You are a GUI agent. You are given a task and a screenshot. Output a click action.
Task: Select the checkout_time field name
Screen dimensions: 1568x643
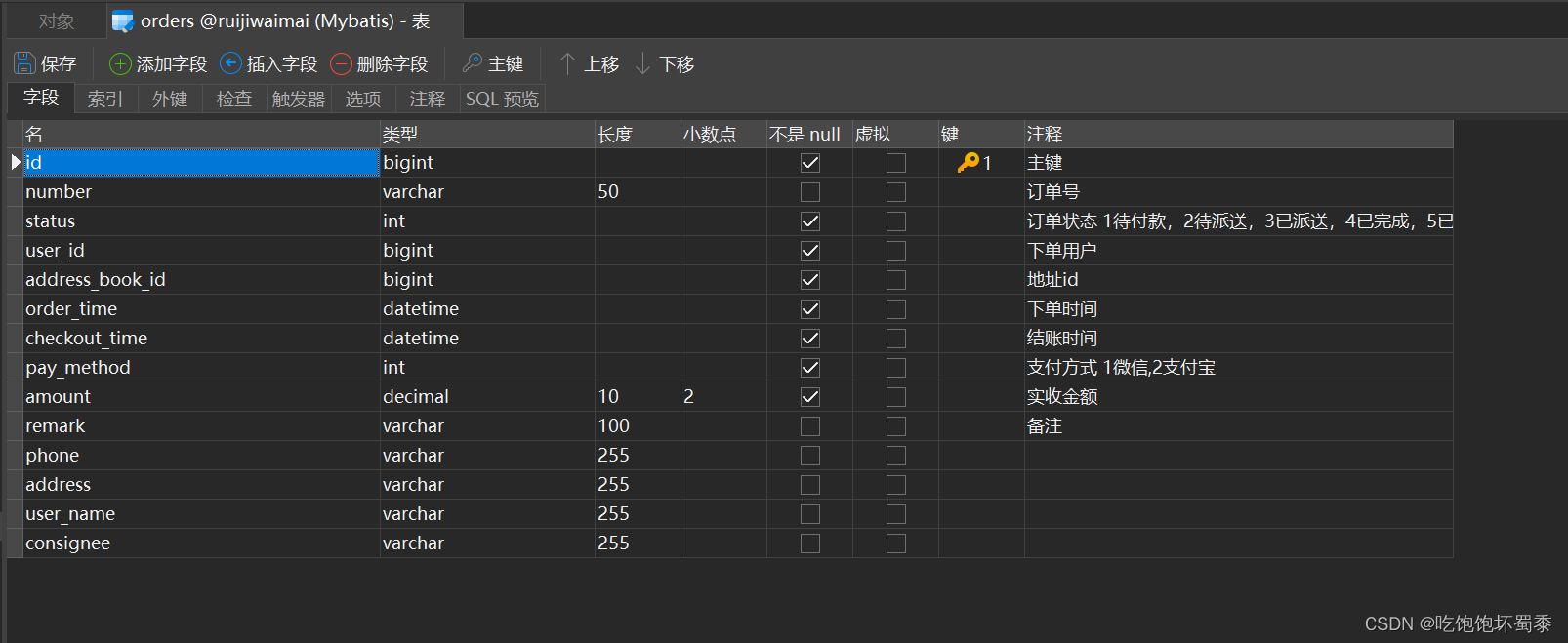[x=201, y=339]
